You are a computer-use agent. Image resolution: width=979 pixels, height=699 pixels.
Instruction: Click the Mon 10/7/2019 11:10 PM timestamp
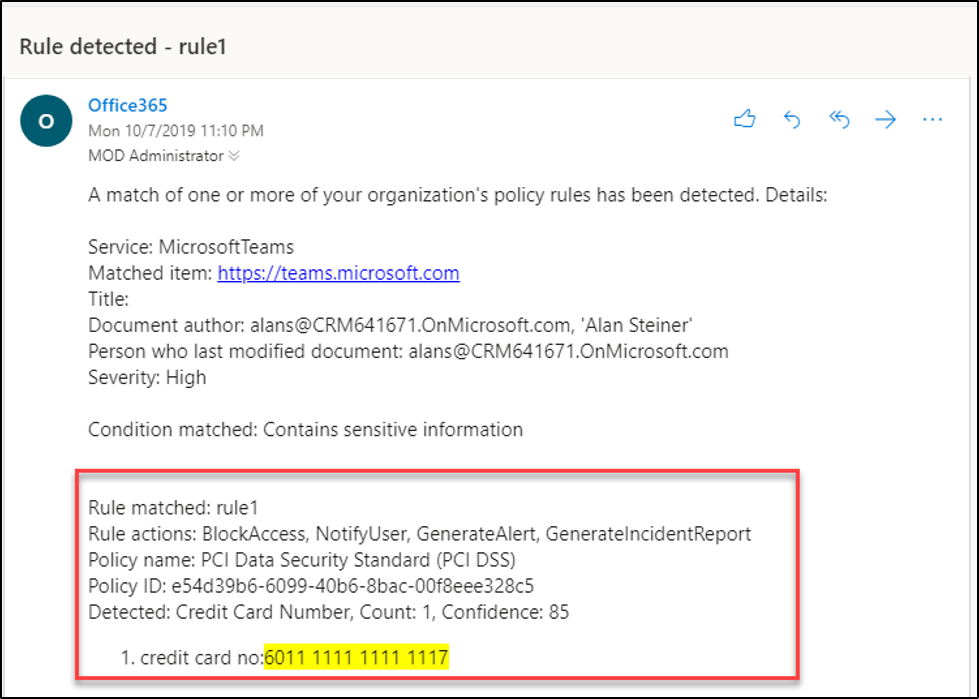pyautogui.click(x=176, y=131)
